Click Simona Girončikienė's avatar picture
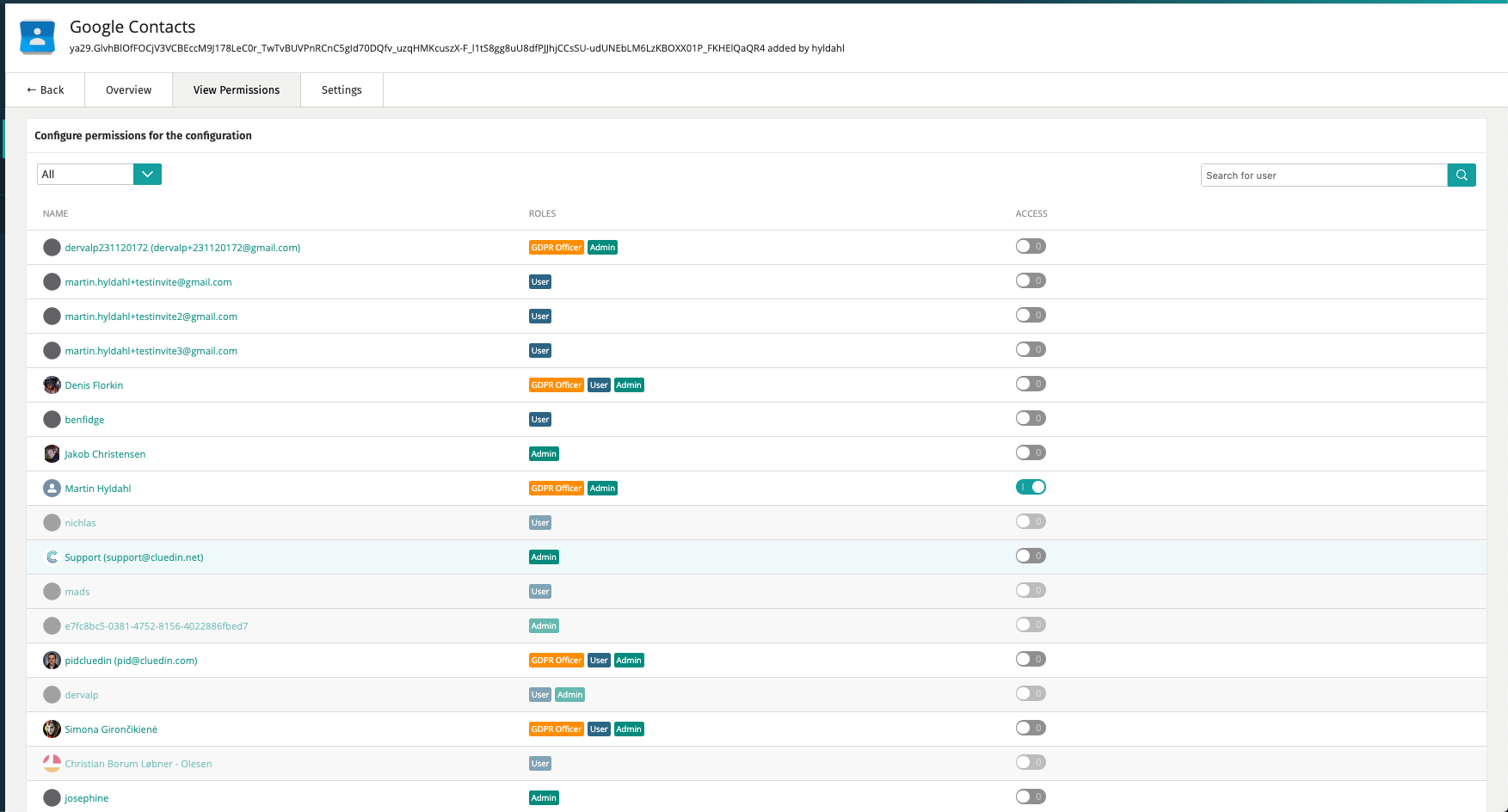The width and height of the screenshot is (1508, 812). coord(52,729)
